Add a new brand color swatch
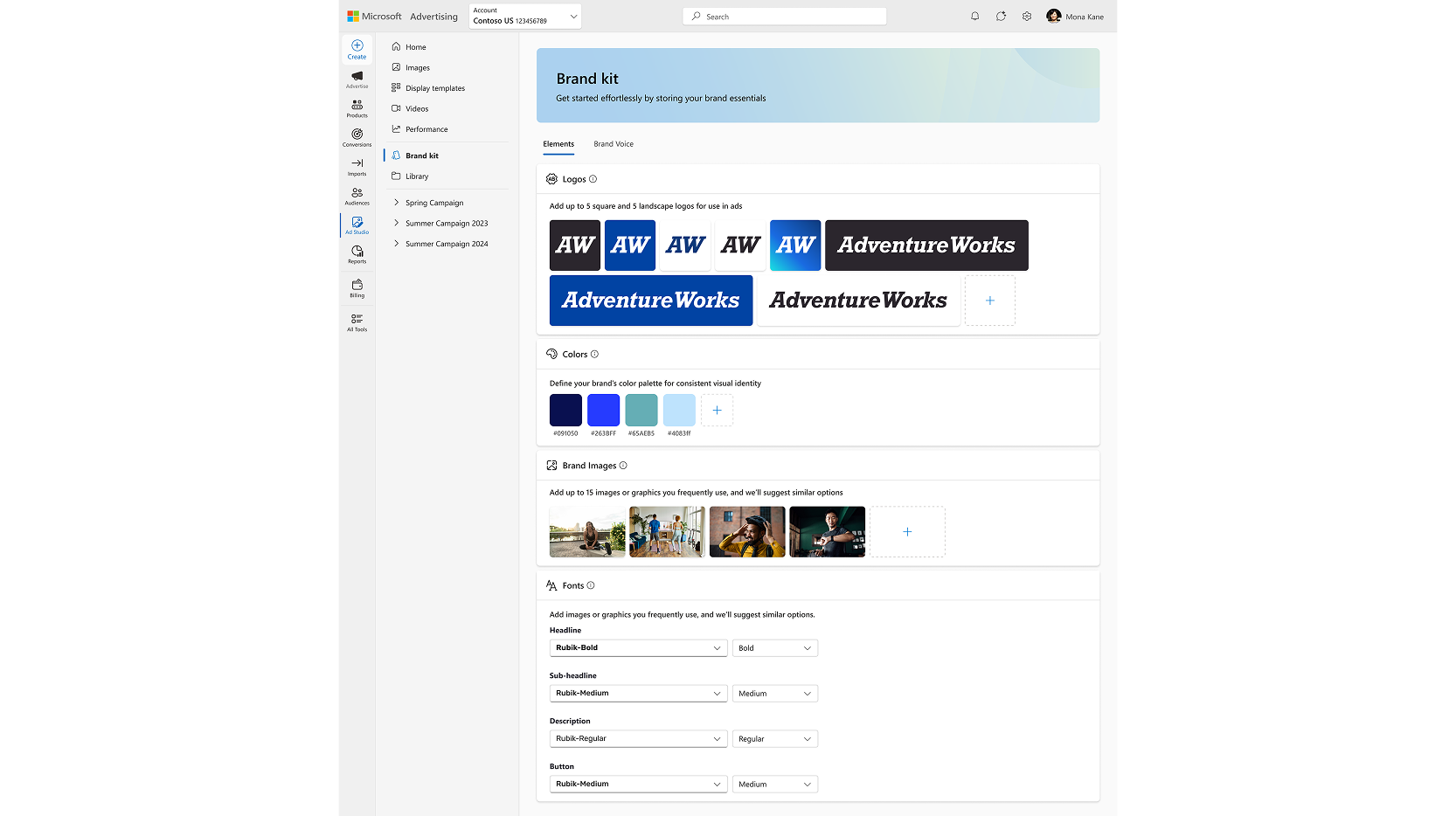The width and height of the screenshot is (1456, 816). [717, 411]
